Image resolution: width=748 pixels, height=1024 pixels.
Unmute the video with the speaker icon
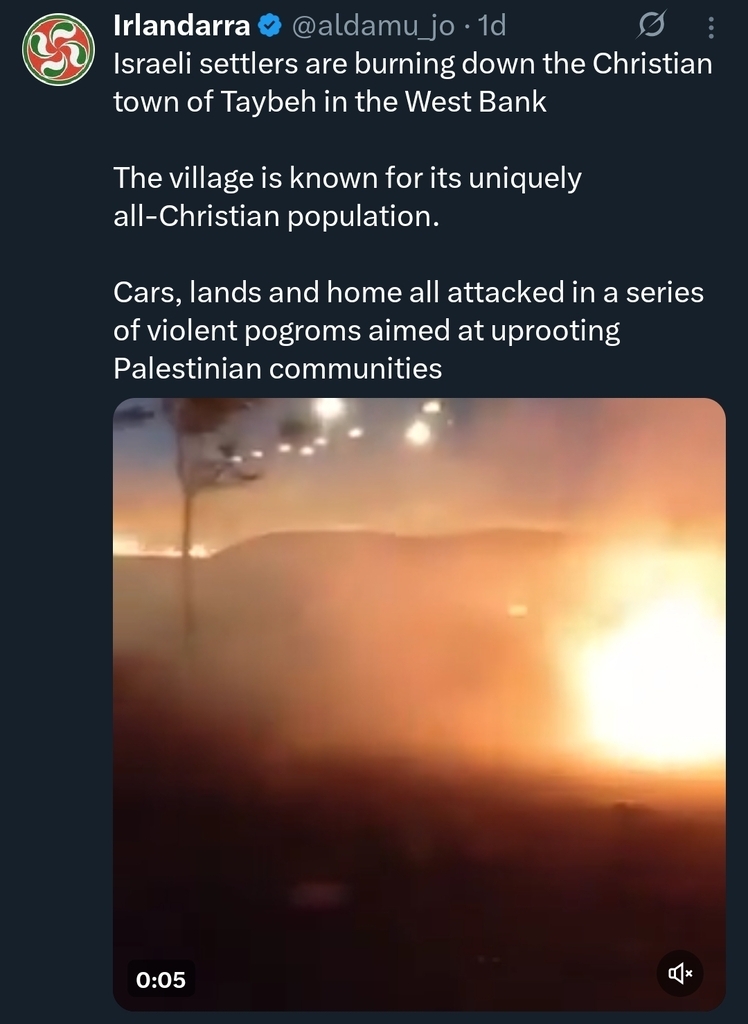tap(680, 973)
